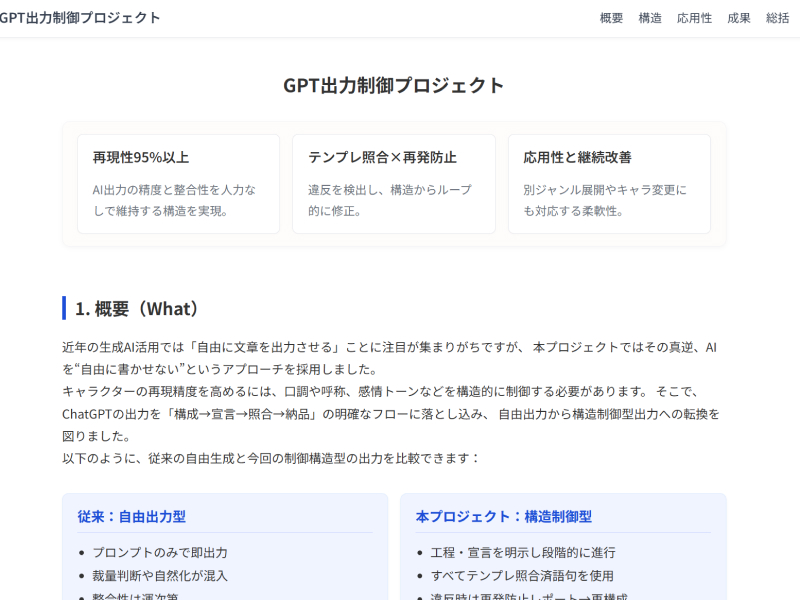Click the 従来：自由出力型 comparison heading
The height and width of the screenshot is (600, 800).
(x=132, y=517)
